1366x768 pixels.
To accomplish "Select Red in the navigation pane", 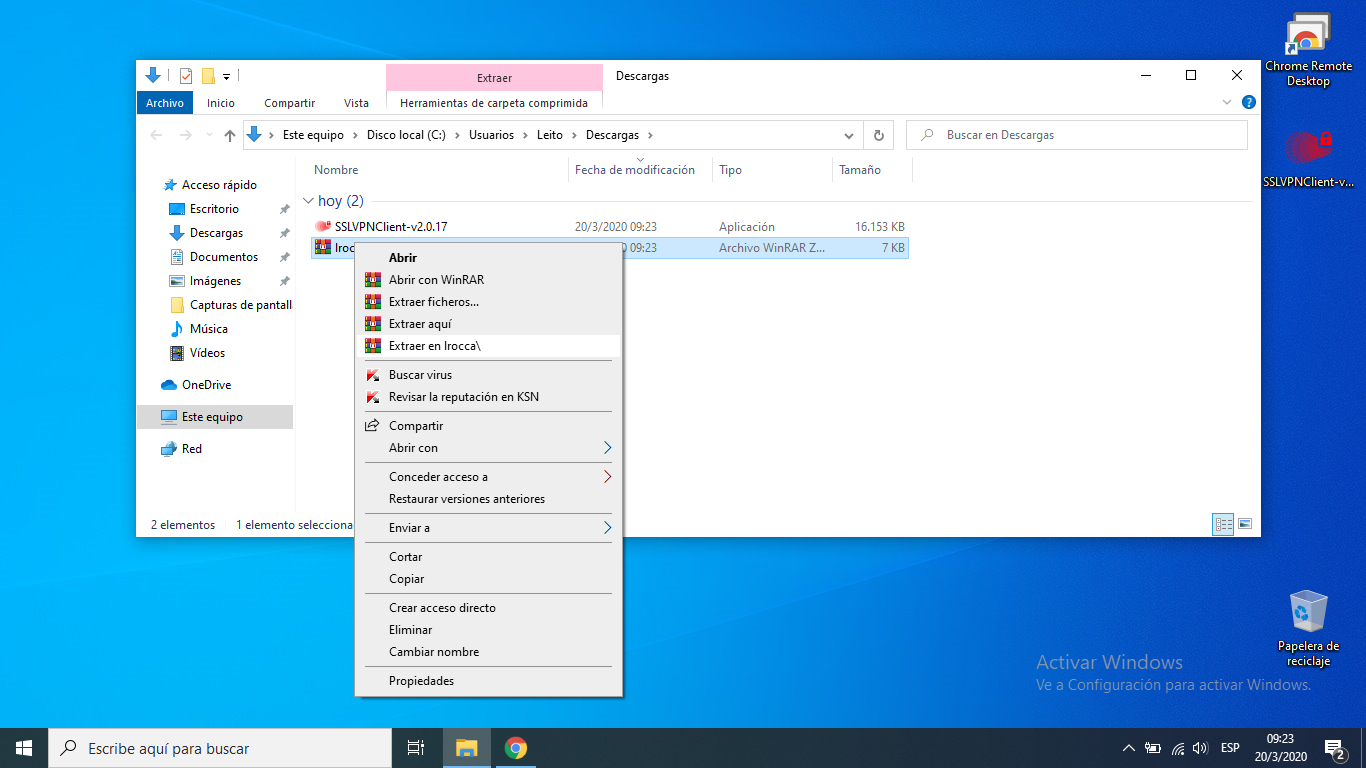I will pos(192,449).
